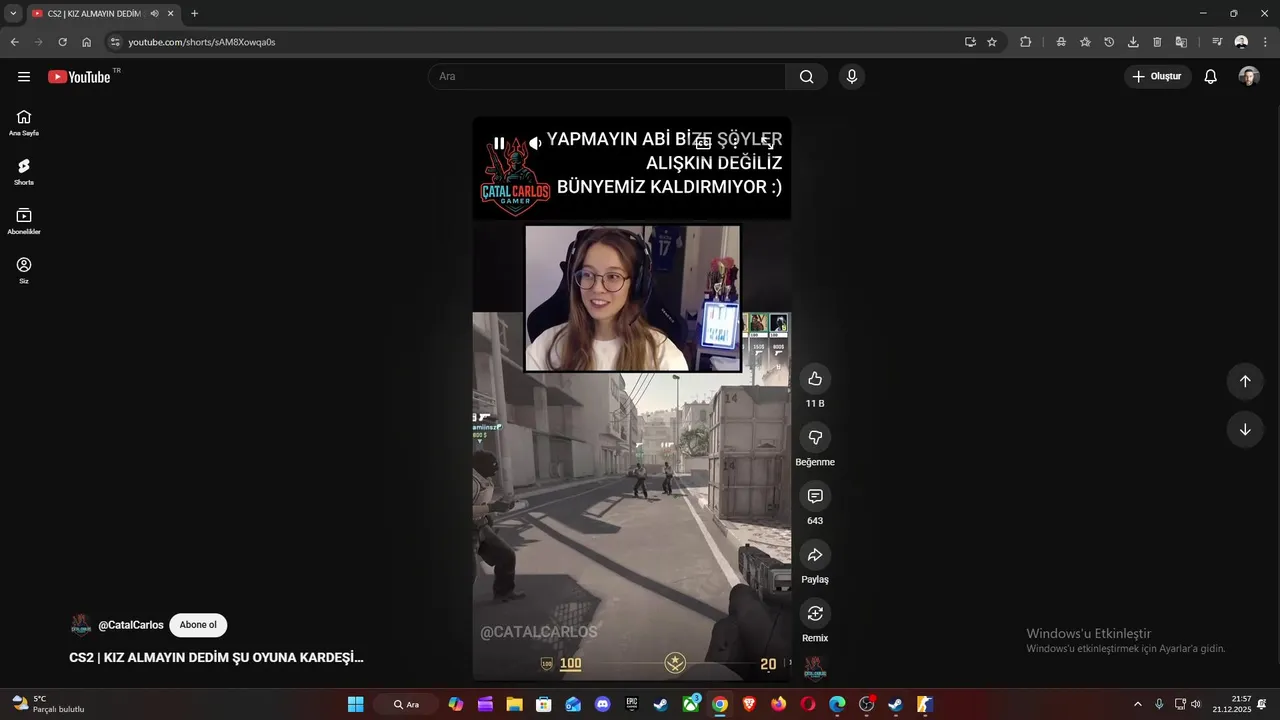This screenshot has width=1280, height=720.
Task: Open the Short's three-dot more menu
Action: (735, 143)
